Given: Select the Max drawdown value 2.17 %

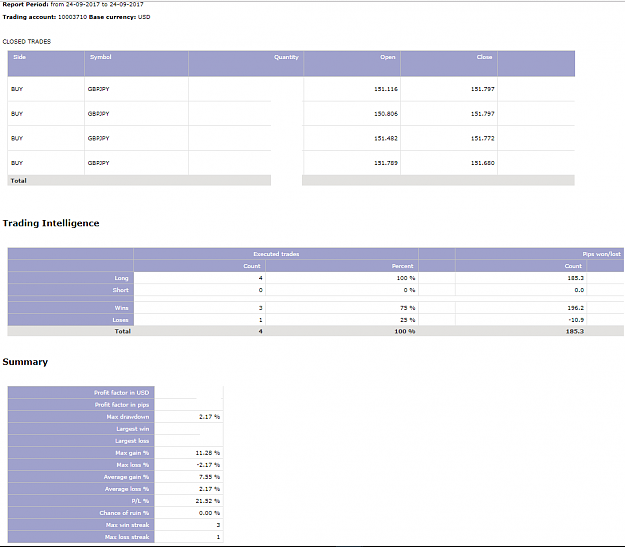Looking at the screenshot, I should [209, 417].
